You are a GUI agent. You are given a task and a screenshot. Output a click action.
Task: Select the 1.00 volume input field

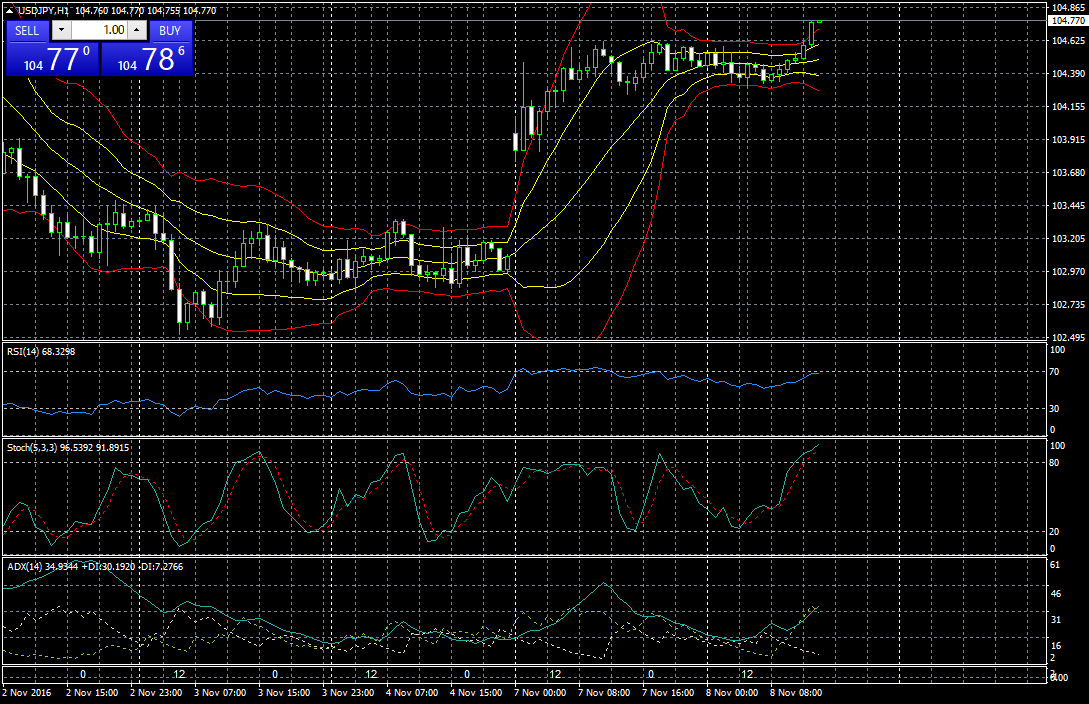[x=98, y=30]
